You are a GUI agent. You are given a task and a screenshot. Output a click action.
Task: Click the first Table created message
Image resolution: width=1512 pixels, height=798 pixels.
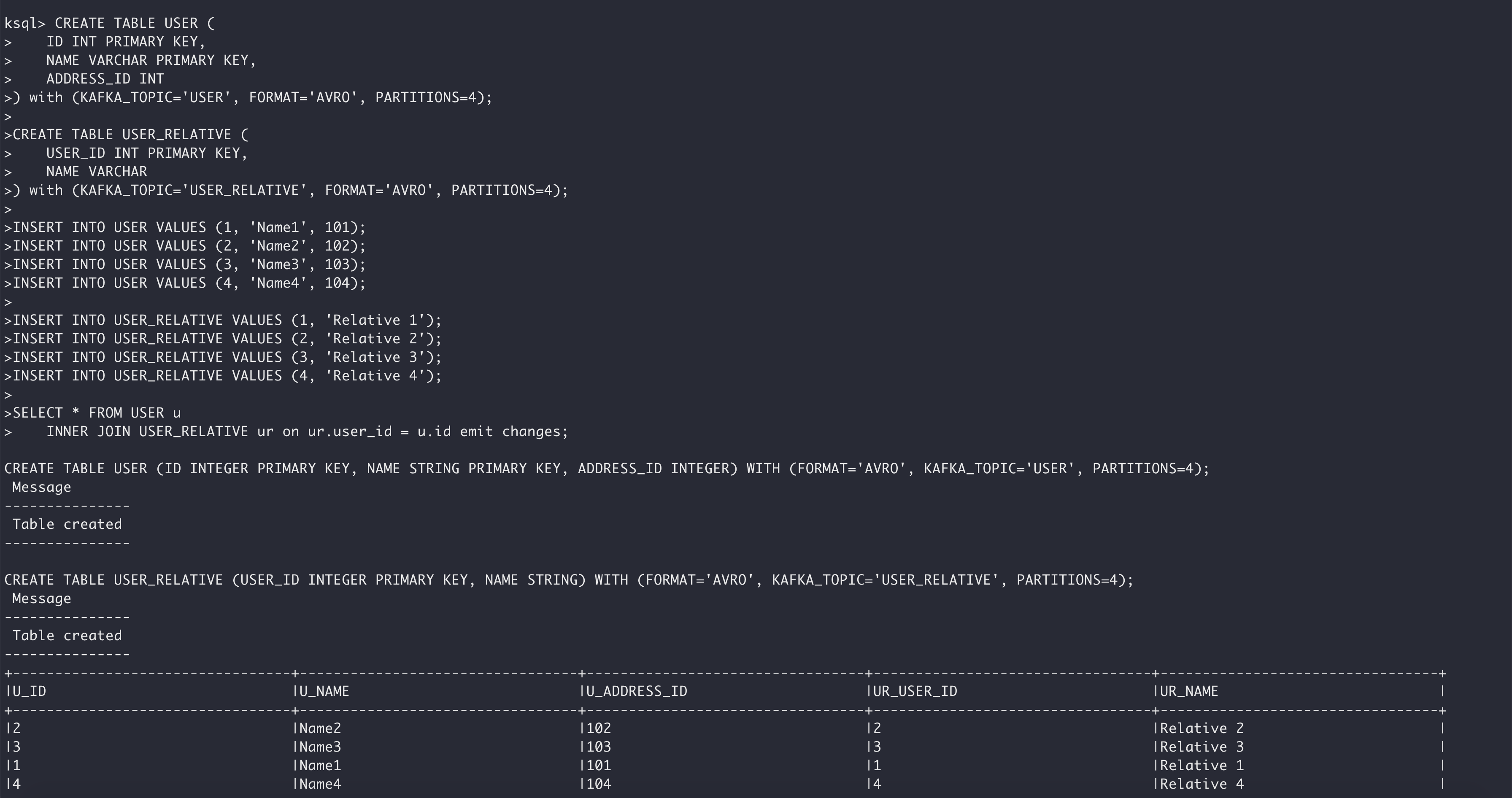[66, 523]
